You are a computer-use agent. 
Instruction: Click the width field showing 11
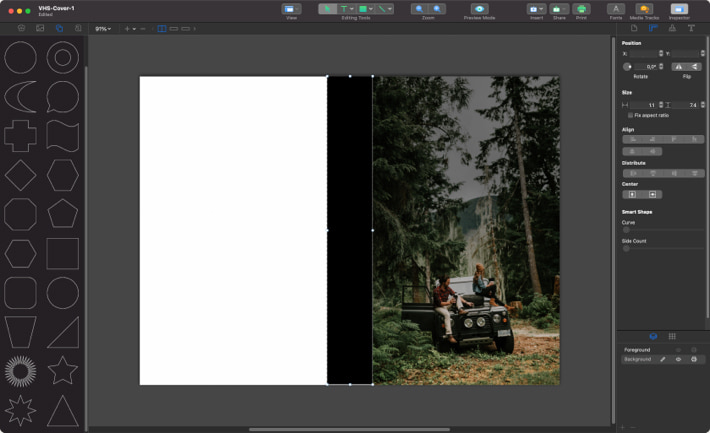click(643, 105)
